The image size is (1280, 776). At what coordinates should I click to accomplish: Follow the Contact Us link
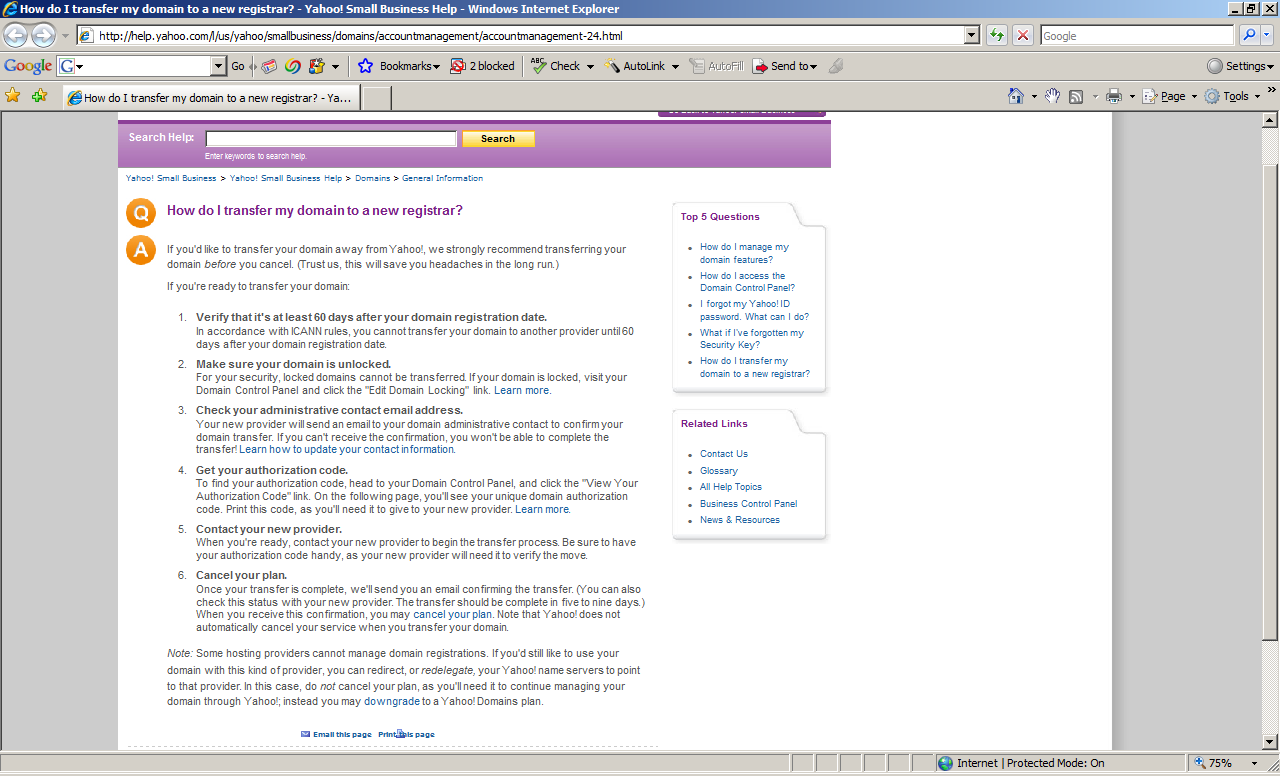tap(724, 454)
